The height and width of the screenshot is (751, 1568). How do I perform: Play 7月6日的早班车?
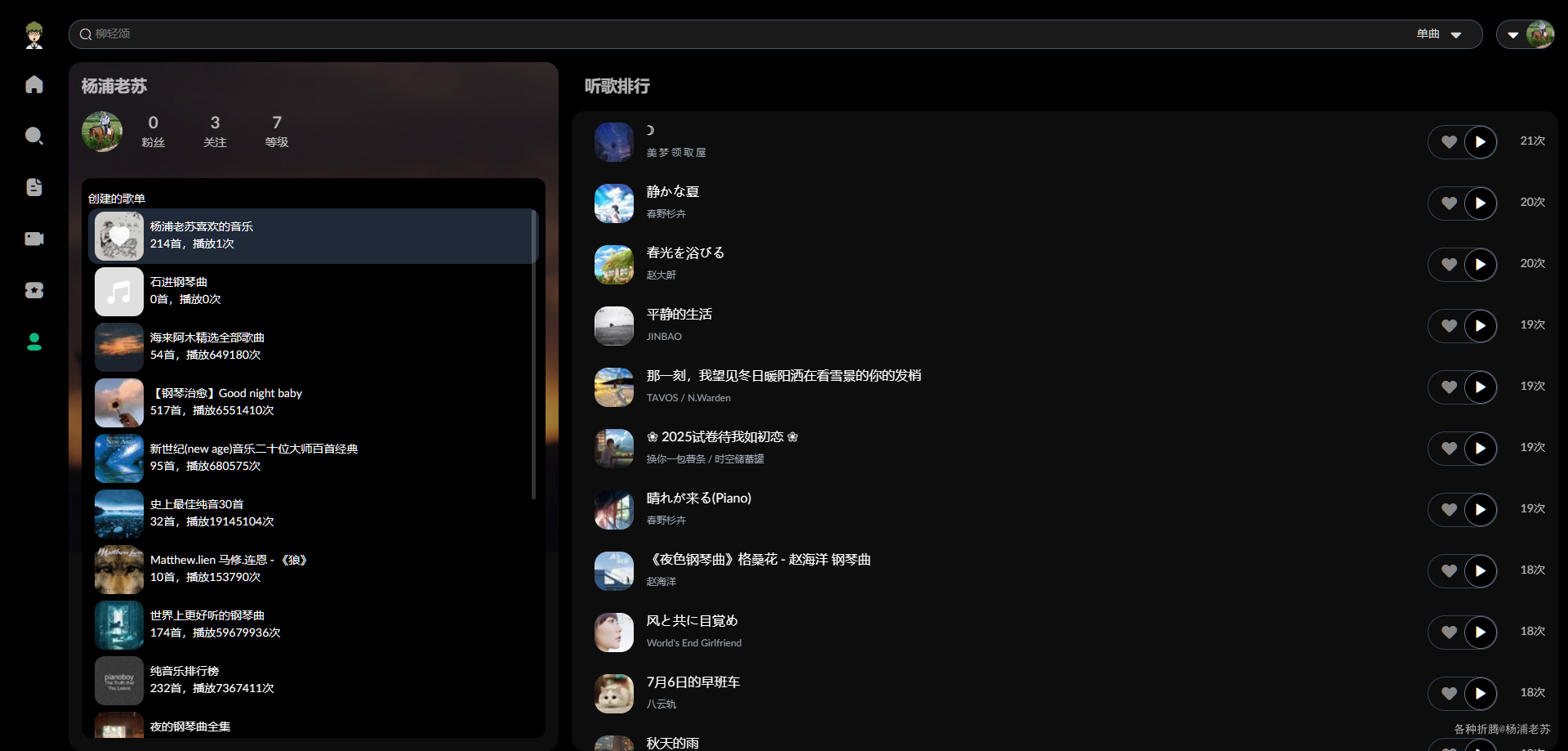pos(1481,694)
